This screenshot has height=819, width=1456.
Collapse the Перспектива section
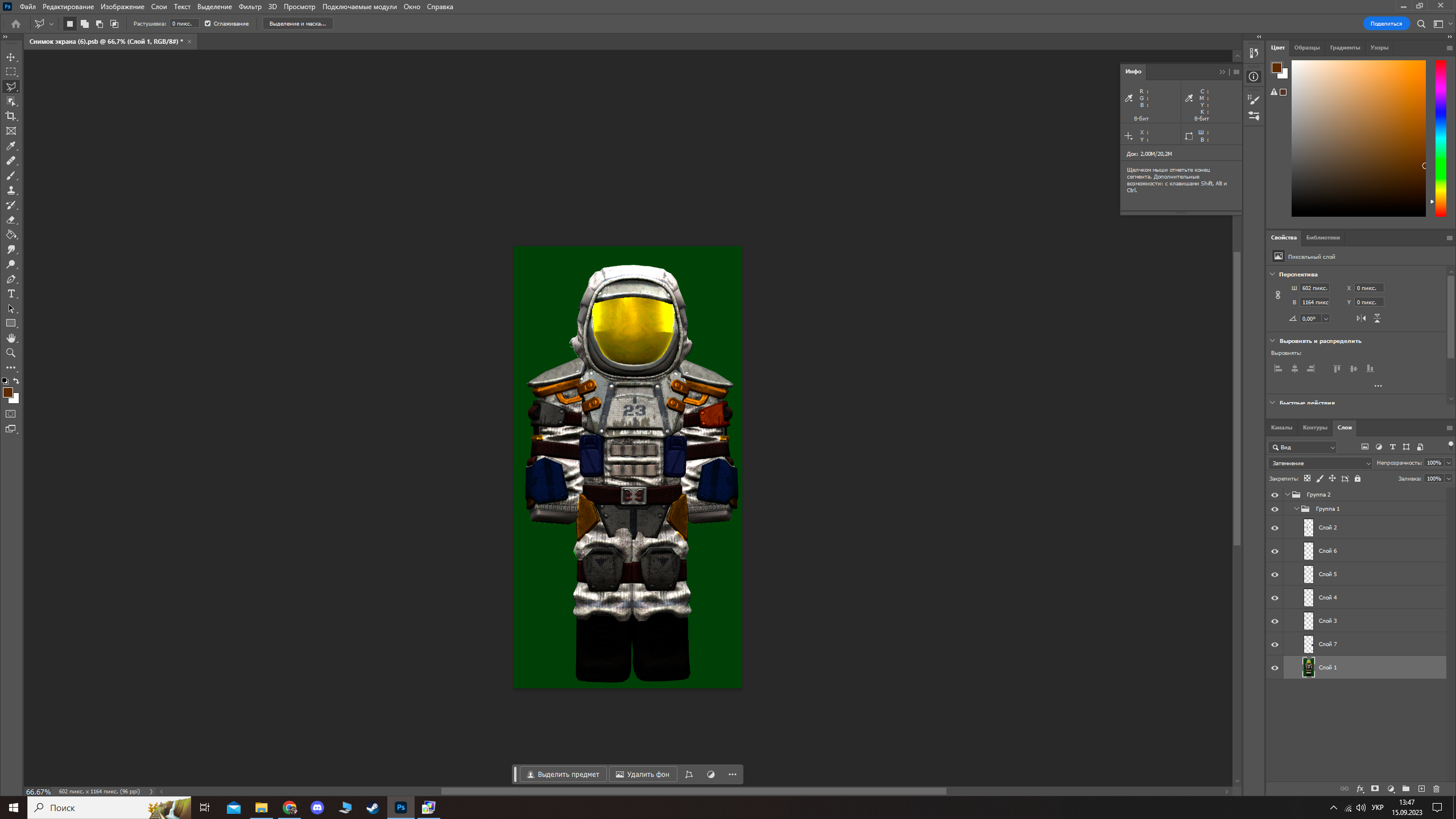pyautogui.click(x=1273, y=274)
